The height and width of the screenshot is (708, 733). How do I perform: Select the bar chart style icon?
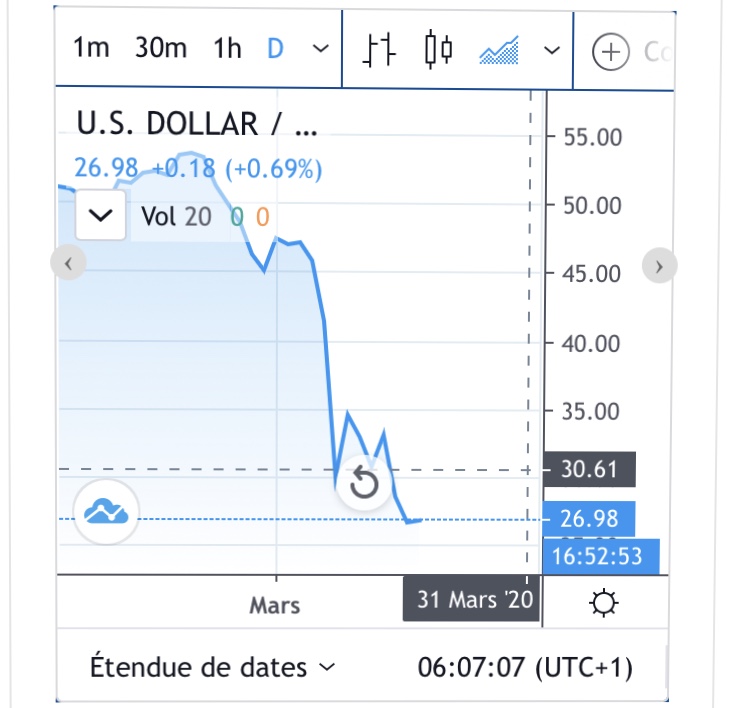tap(379, 49)
